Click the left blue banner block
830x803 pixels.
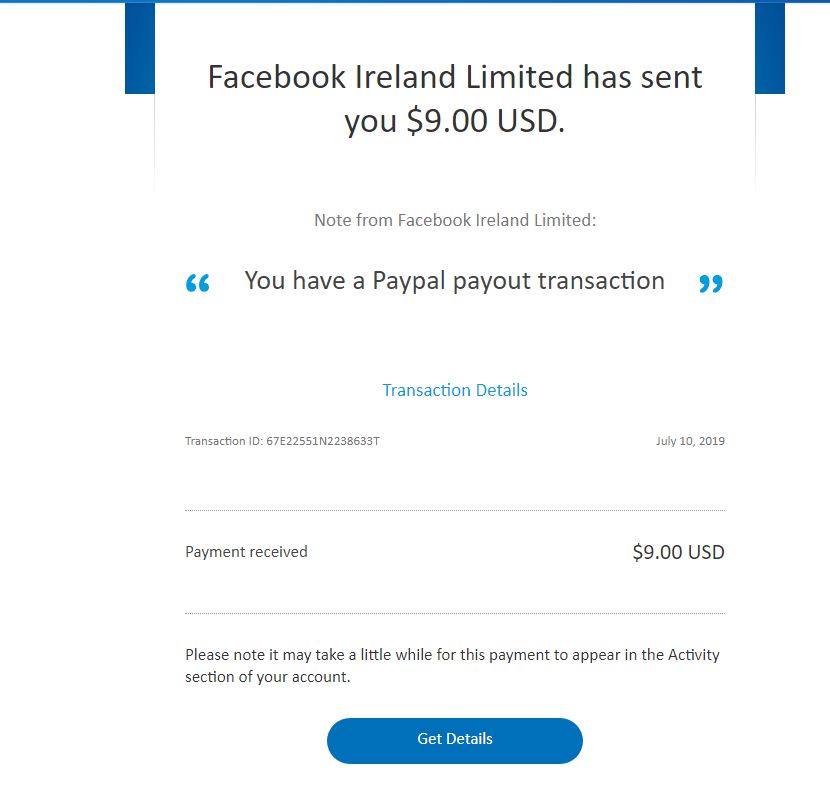click(139, 48)
